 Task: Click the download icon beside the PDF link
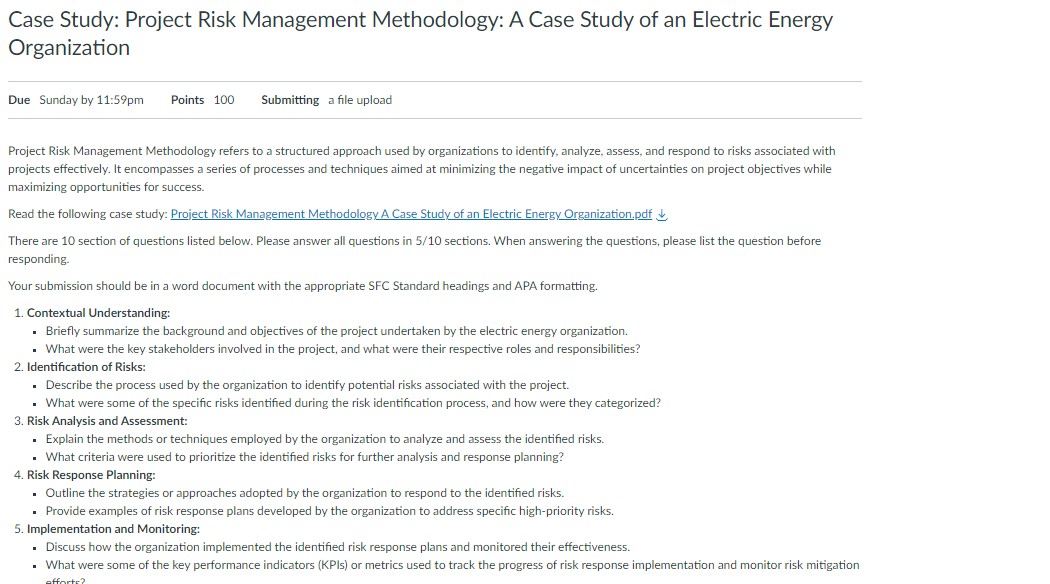click(x=660, y=213)
